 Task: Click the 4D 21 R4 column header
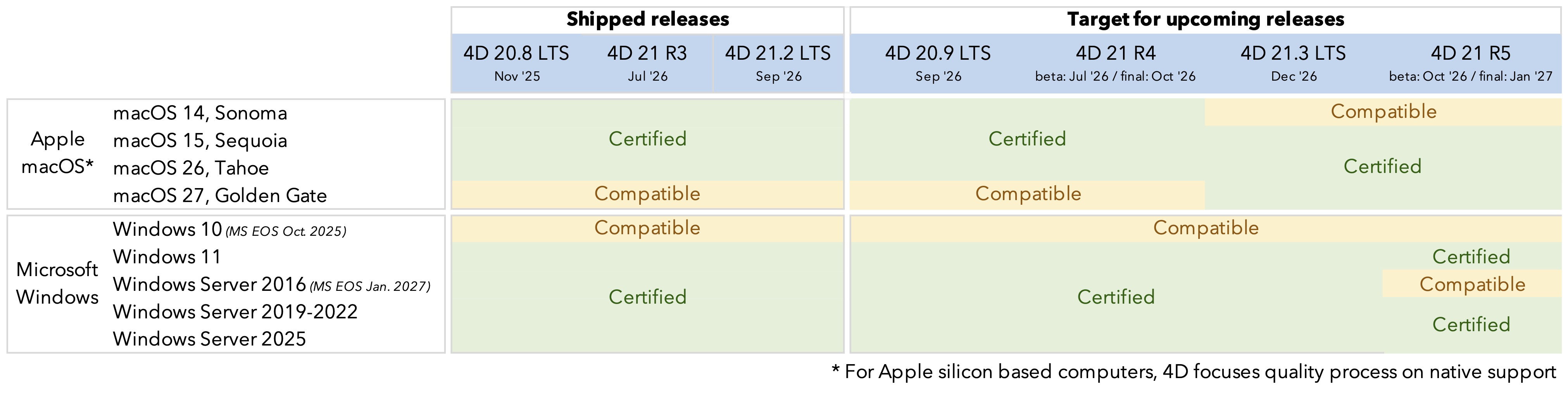(1115, 63)
